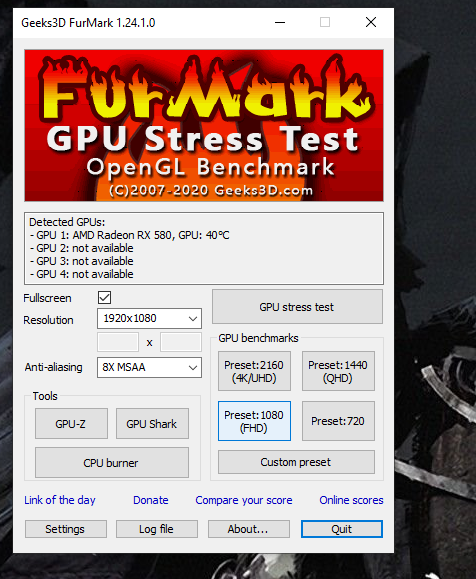Start the CPU burner tool
Screen dimensions: 476x579
tap(112, 463)
